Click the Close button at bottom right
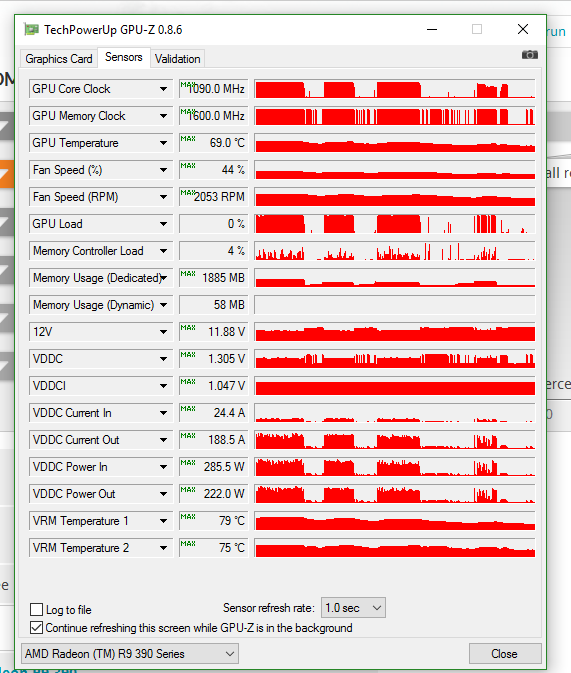 (x=504, y=654)
